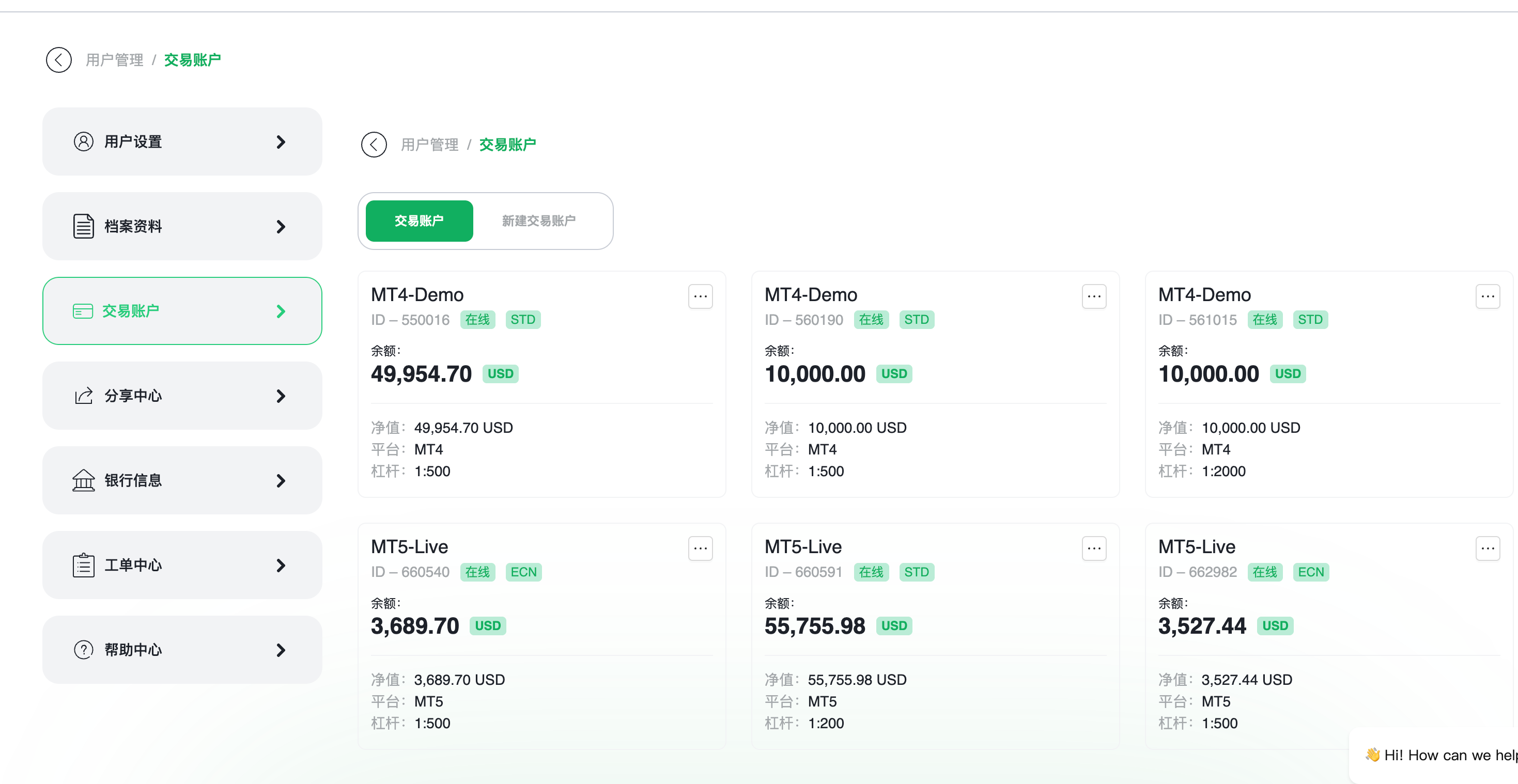1518x784 pixels.
Task: Click the 在线 badge on account 550016
Action: pos(478,320)
